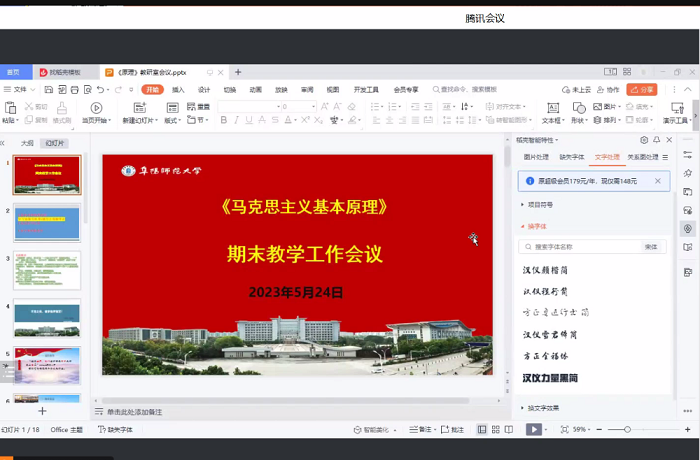700x460 pixels.
Task: Open the settings gear in the side panel
Action: click(644, 140)
